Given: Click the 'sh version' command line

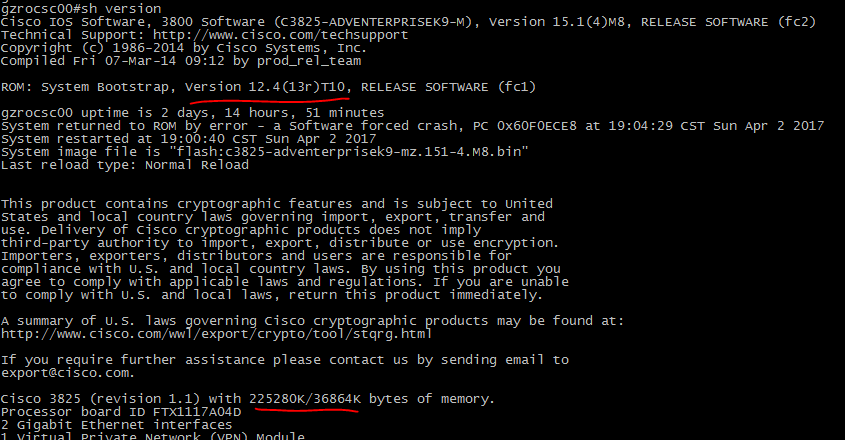Looking at the screenshot, I should click(x=81, y=8).
